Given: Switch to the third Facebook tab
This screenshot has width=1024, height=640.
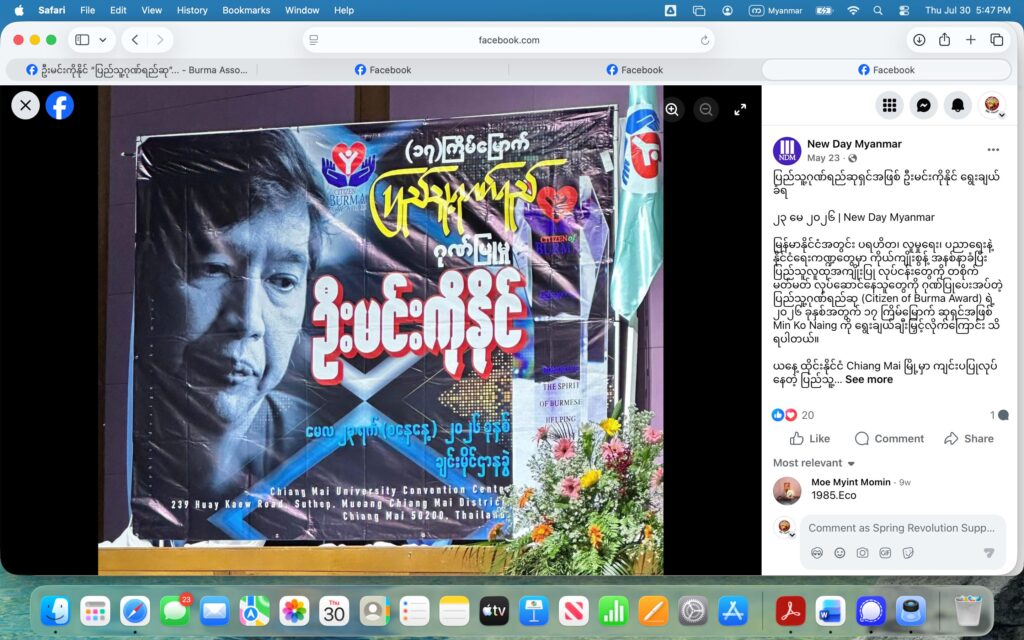Looking at the screenshot, I should tap(635, 70).
